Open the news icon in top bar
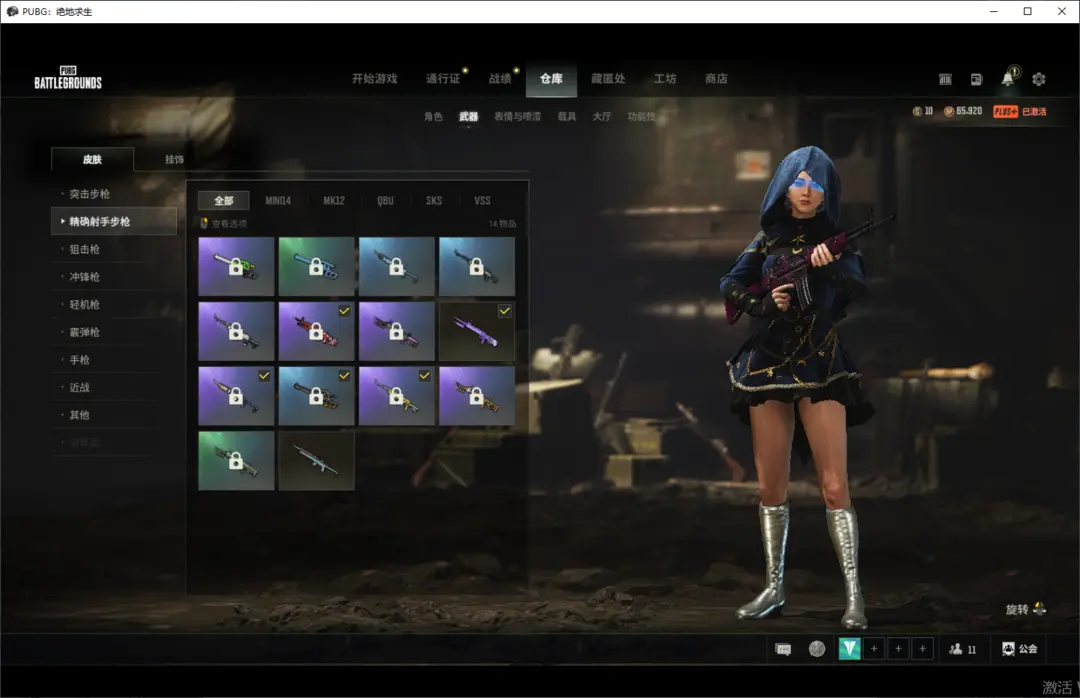1080x698 pixels. (x=976, y=79)
